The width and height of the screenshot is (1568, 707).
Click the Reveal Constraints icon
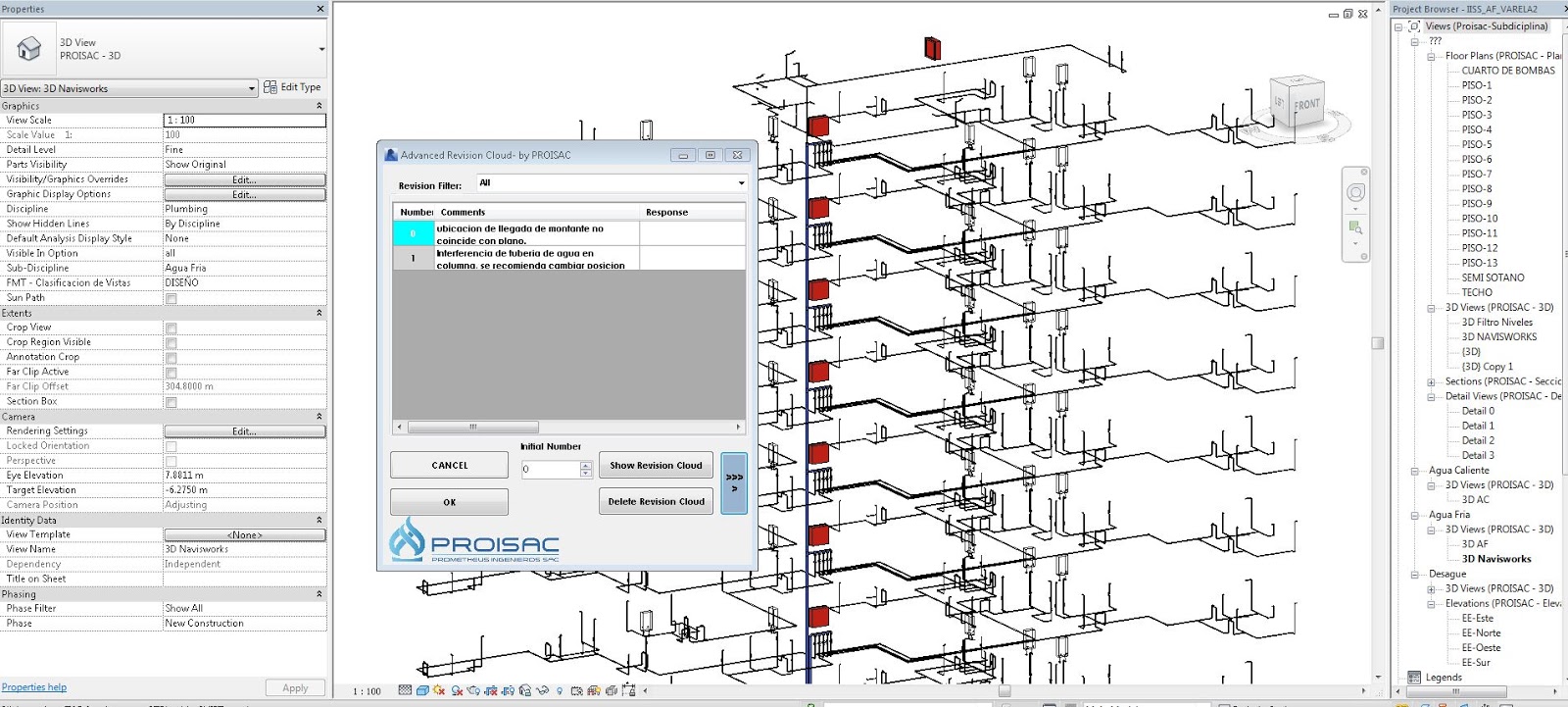click(x=628, y=690)
